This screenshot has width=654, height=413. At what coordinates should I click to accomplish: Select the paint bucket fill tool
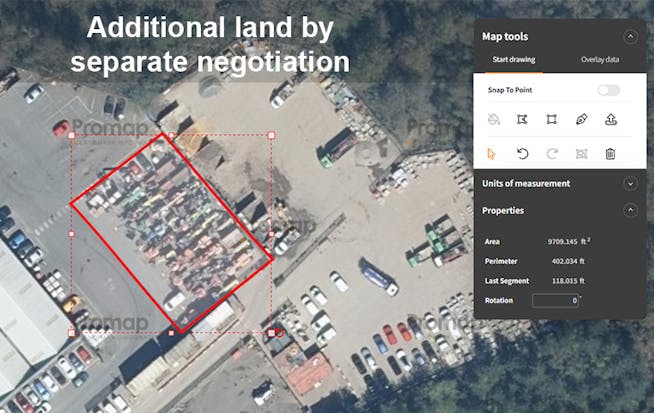tap(493, 120)
